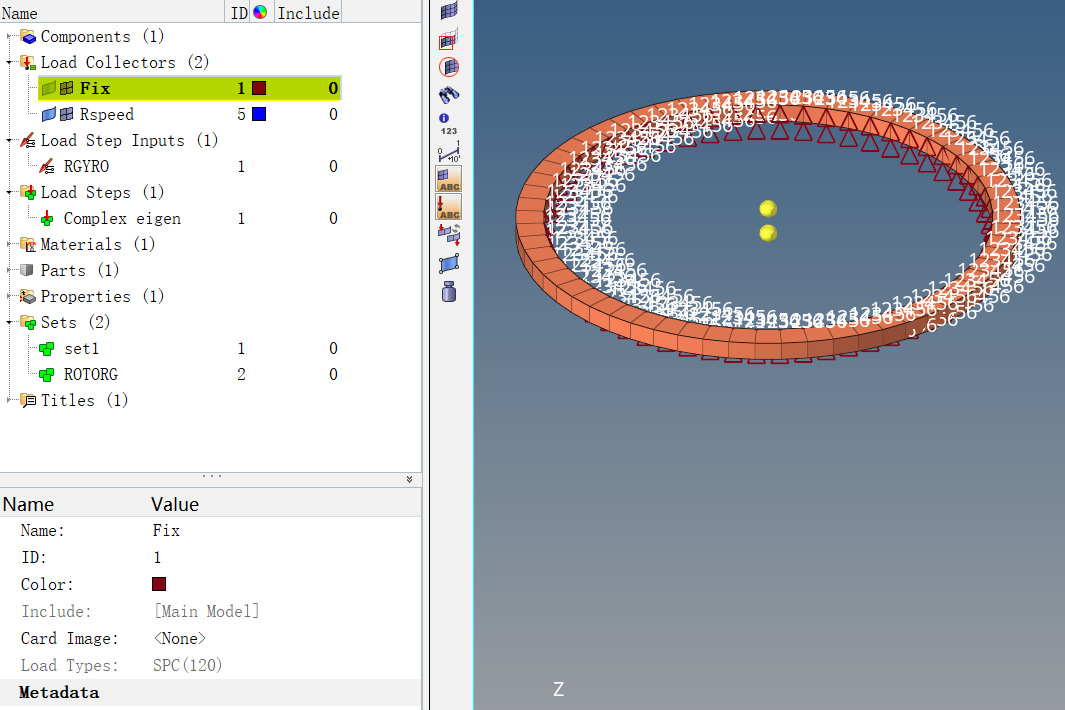Image resolution: width=1065 pixels, height=710 pixels.
Task: Collapse the Load Collectors folder
Action: [10, 63]
